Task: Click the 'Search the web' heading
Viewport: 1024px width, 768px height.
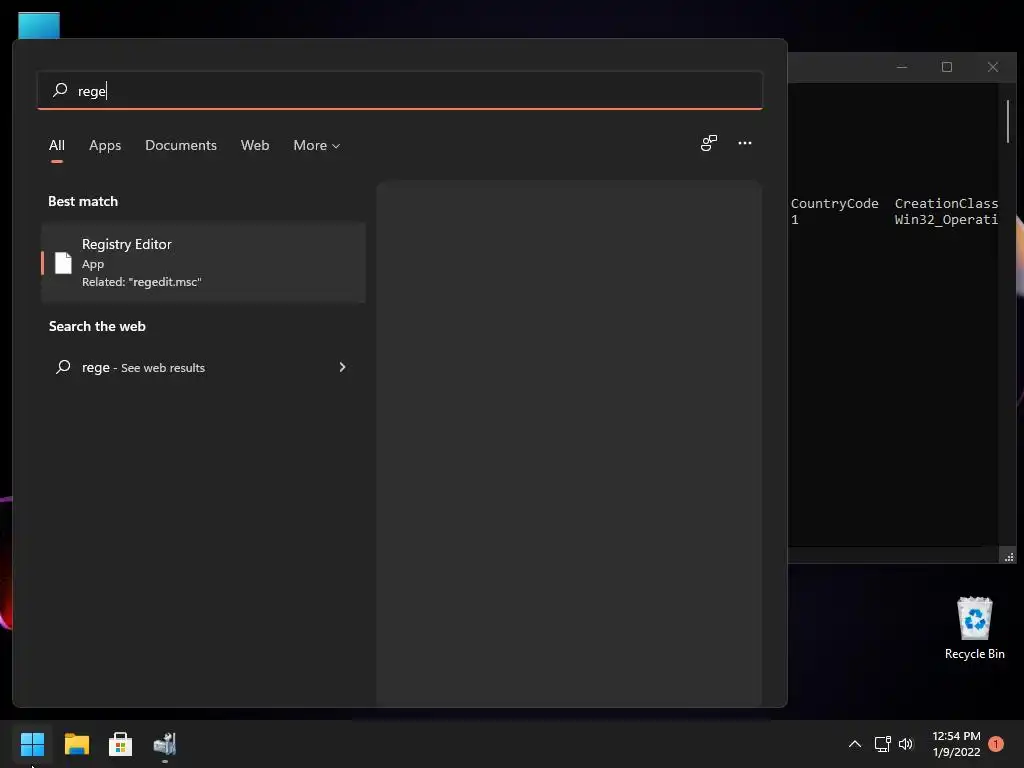Action: tap(97, 326)
